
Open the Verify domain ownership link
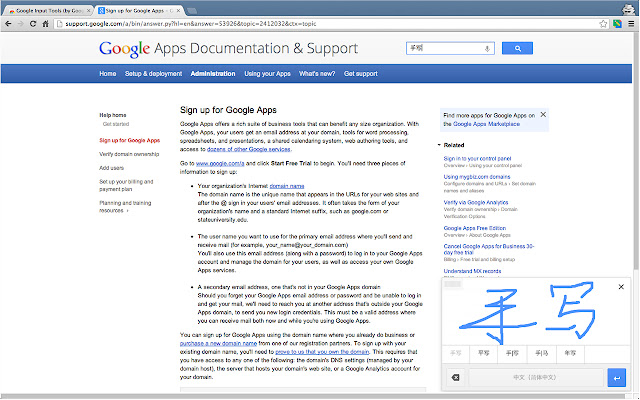(x=130, y=154)
